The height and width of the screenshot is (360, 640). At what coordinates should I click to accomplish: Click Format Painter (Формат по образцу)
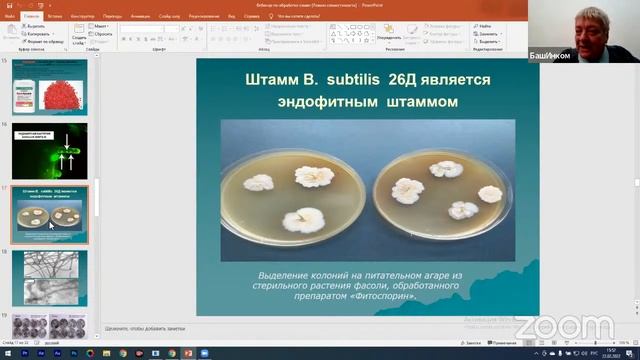click(43, 42)
